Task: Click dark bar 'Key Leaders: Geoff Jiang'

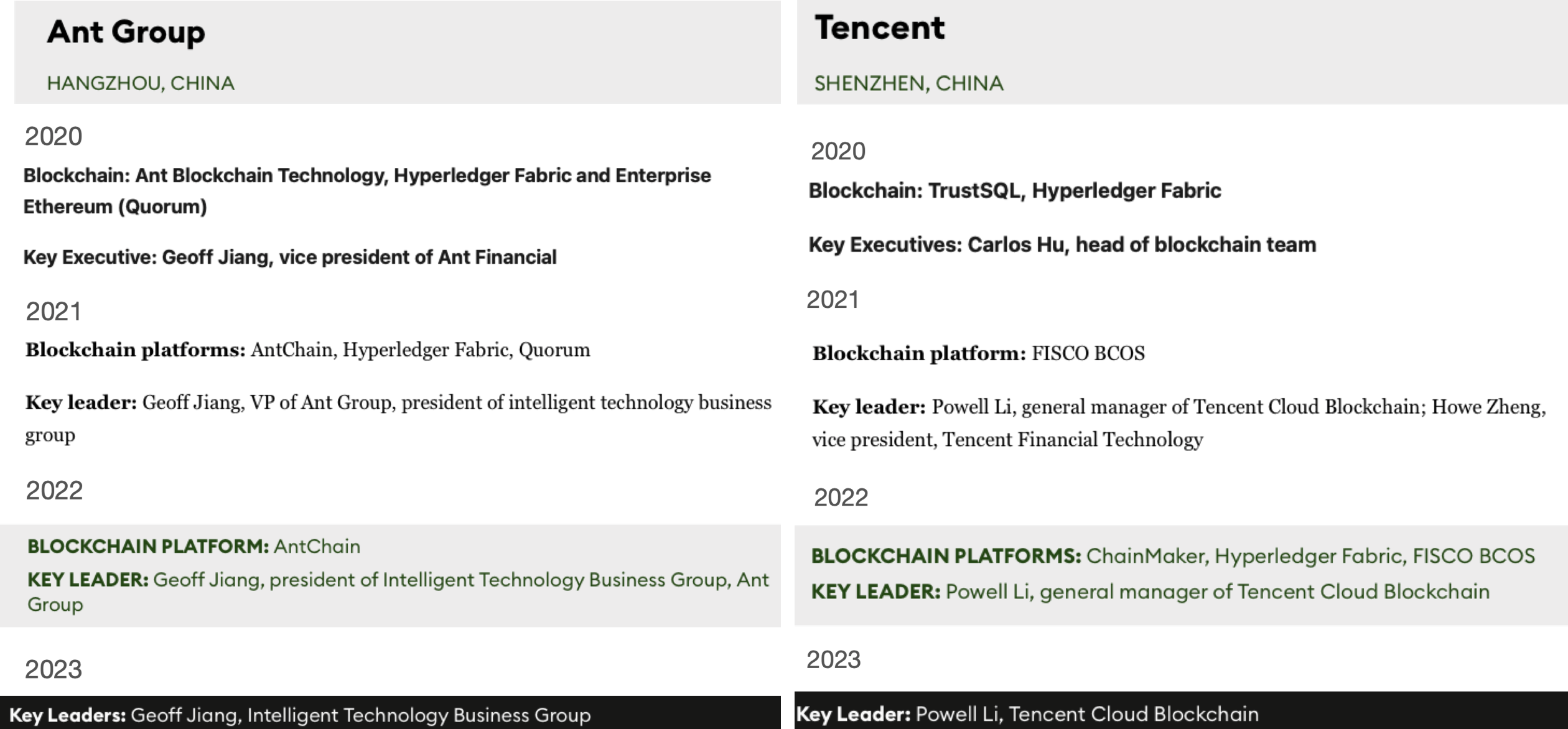Action: point(300,715)
